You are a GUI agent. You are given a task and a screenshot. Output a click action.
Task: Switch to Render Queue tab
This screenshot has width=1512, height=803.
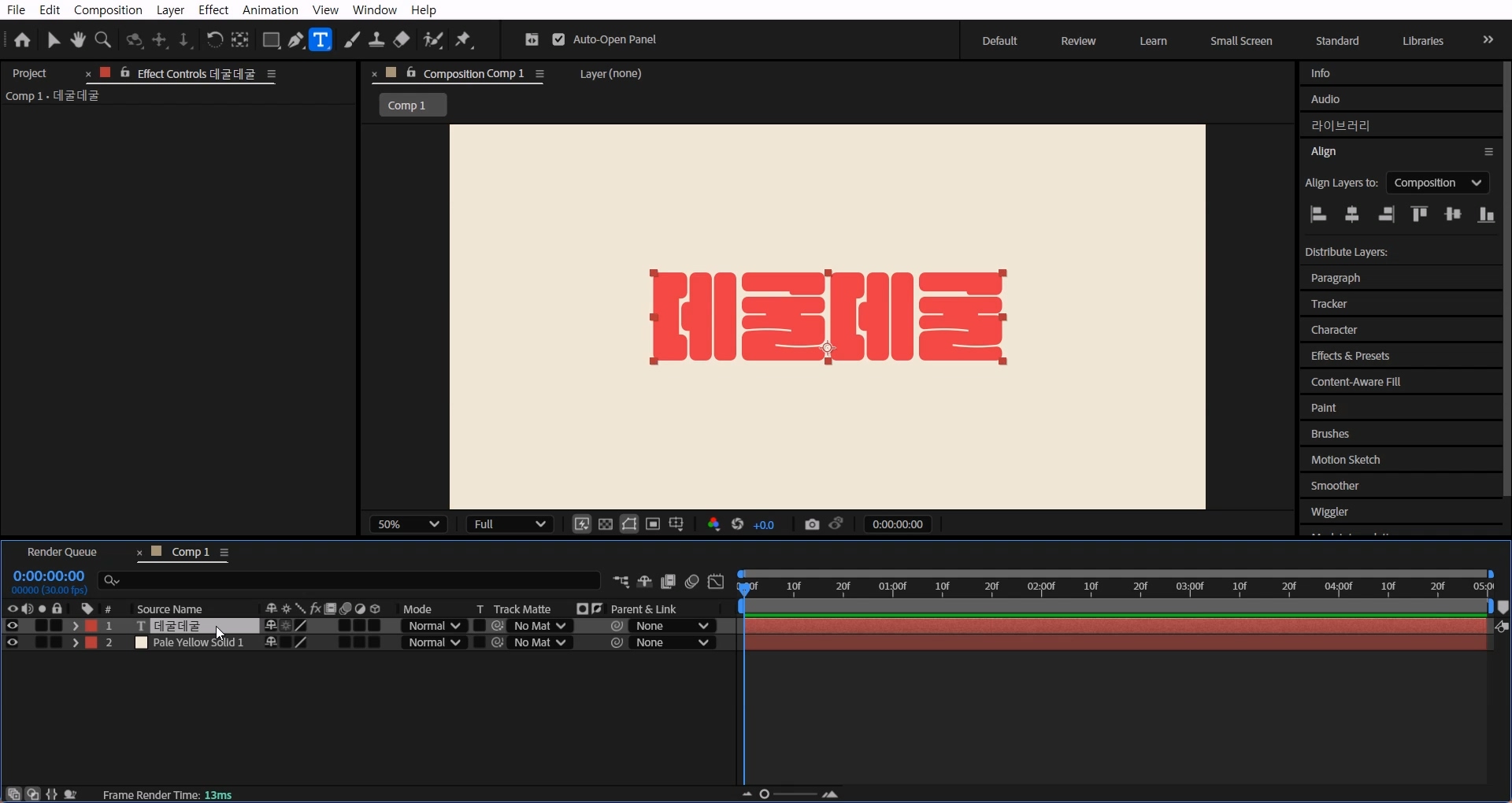point(62,552)
